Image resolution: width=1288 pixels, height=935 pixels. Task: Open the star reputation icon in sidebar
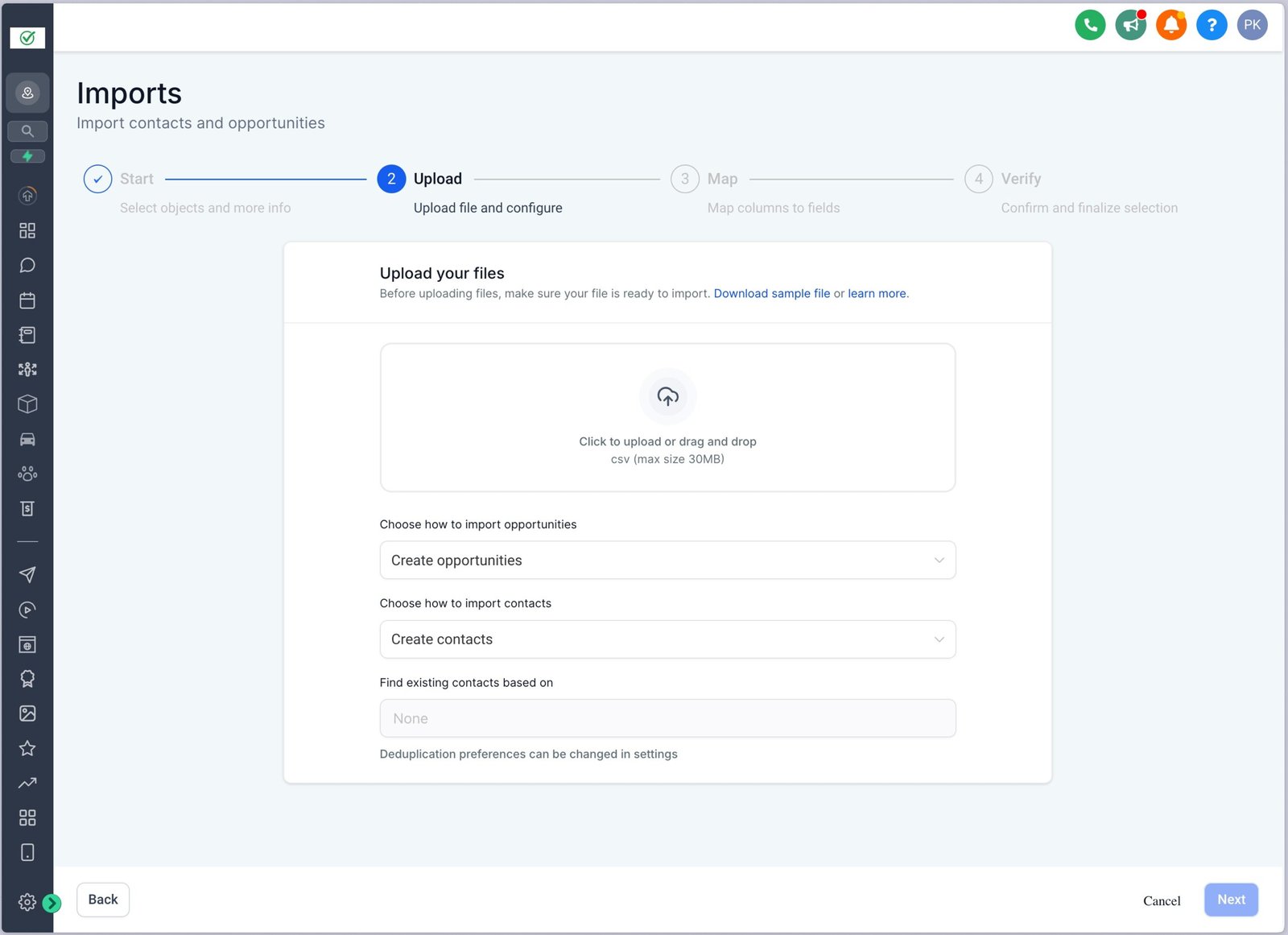27,748
